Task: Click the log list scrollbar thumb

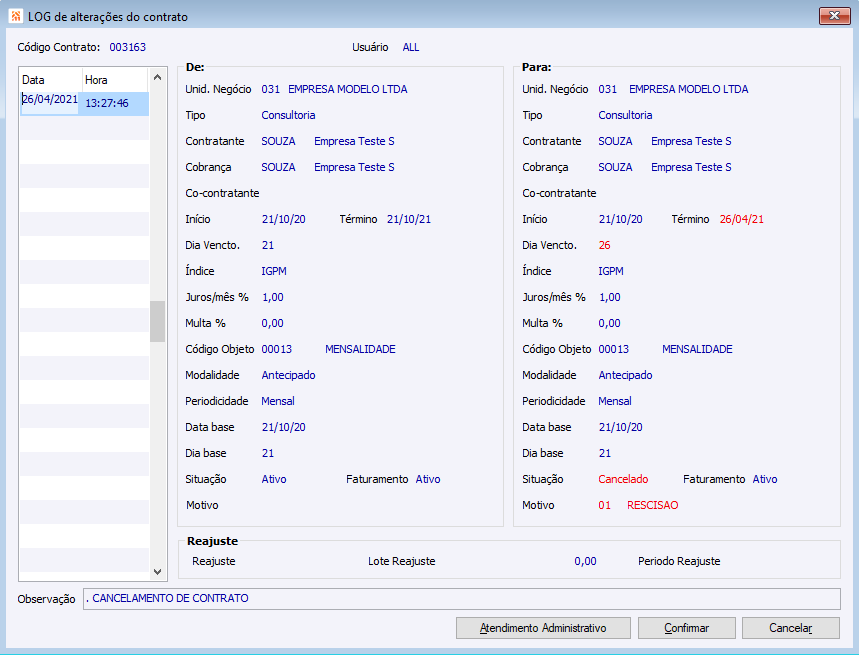Action: pyautogui.click(x=157, y=321)
